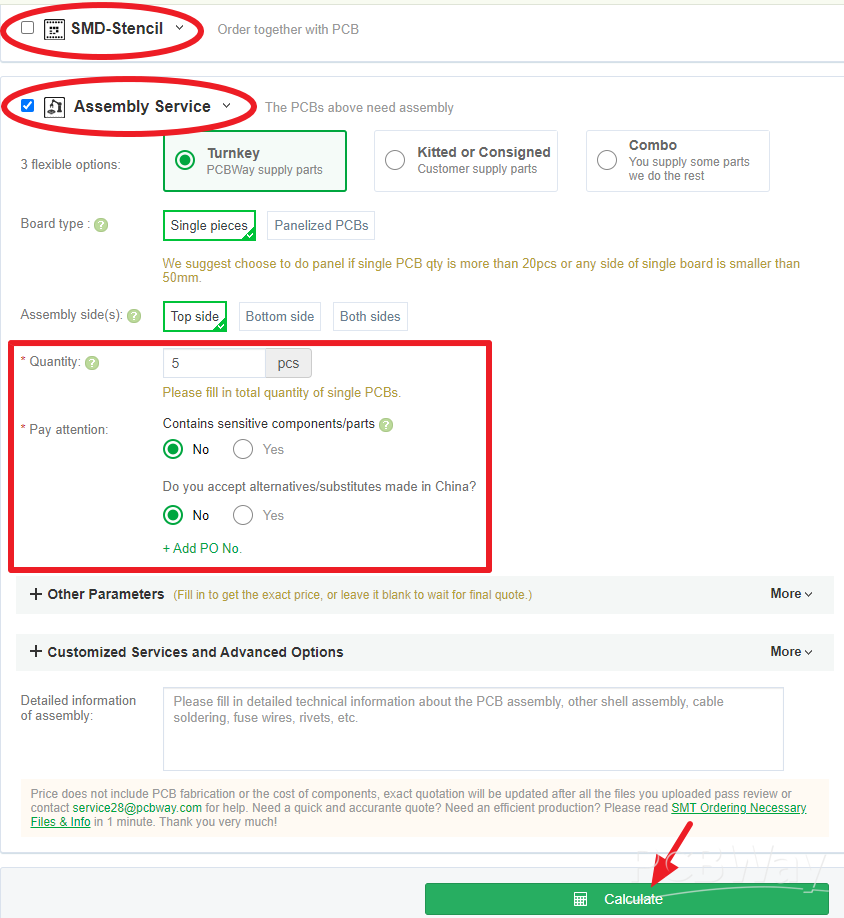
Task: Open SMT Ordering Necessary Files link
Action: [738, 808]
